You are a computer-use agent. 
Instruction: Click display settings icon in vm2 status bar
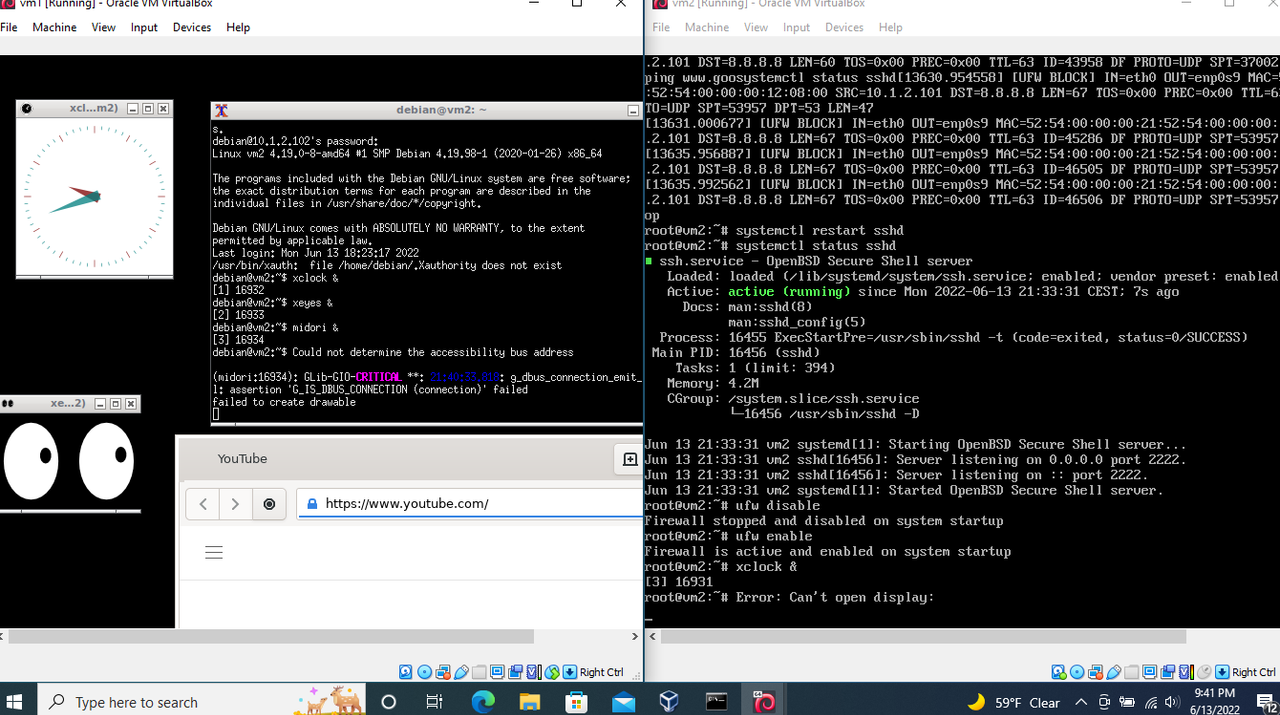[x=1150, y=672]
